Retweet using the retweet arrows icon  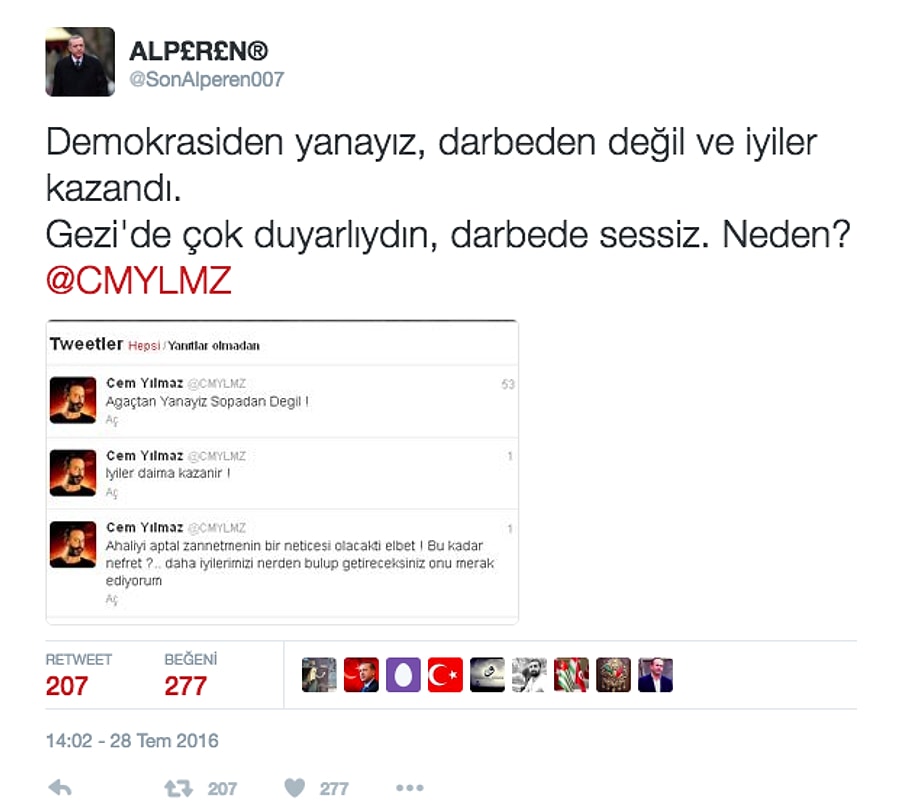click(x=179, y=788)
